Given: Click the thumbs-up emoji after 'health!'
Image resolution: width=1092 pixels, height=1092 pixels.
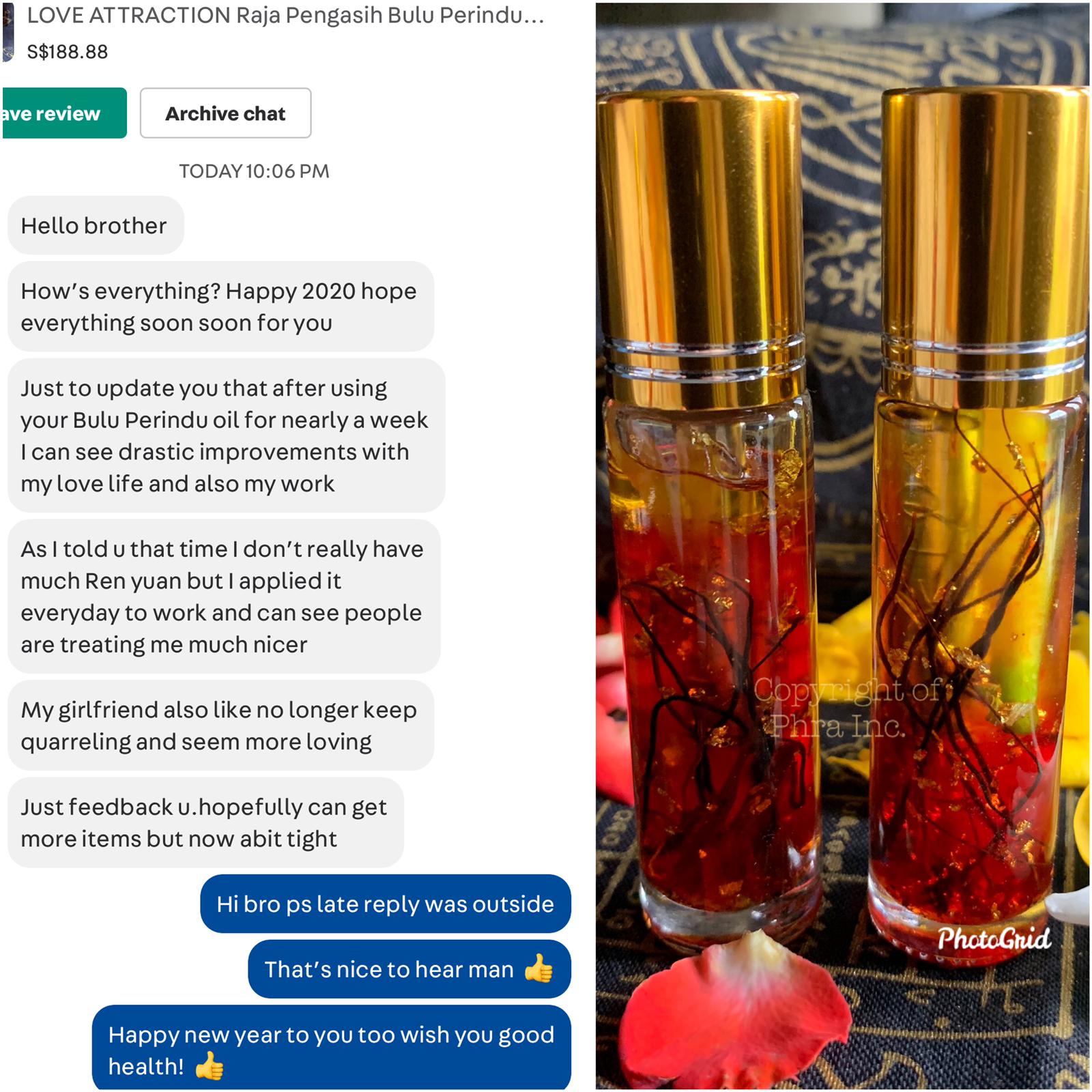Looking at the screenshot, I should pos(209,1065).
